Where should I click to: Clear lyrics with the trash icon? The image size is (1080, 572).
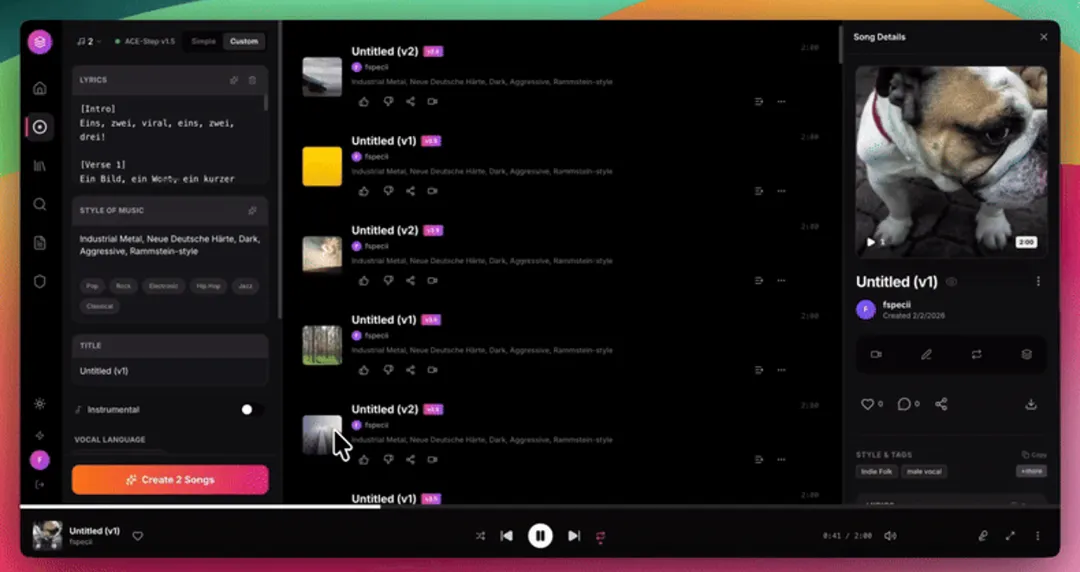[252, 80]
